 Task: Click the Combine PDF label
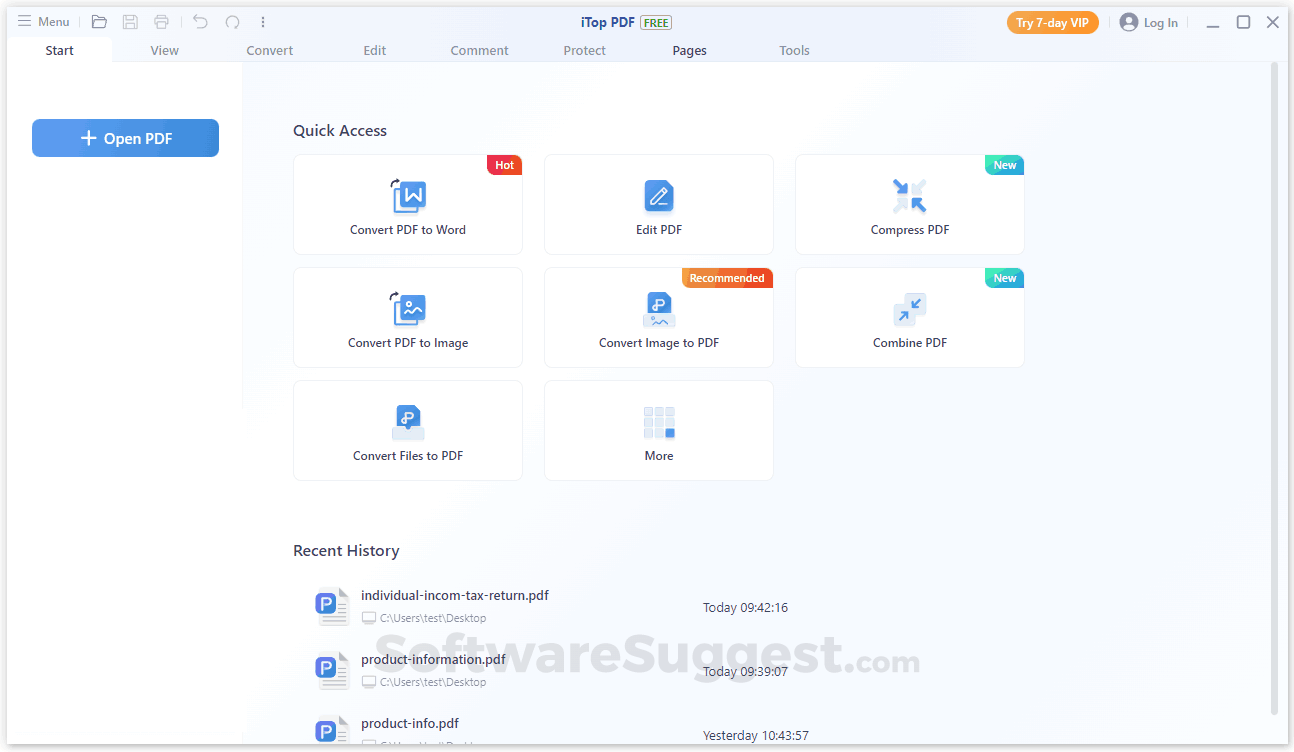pos(910,343)
